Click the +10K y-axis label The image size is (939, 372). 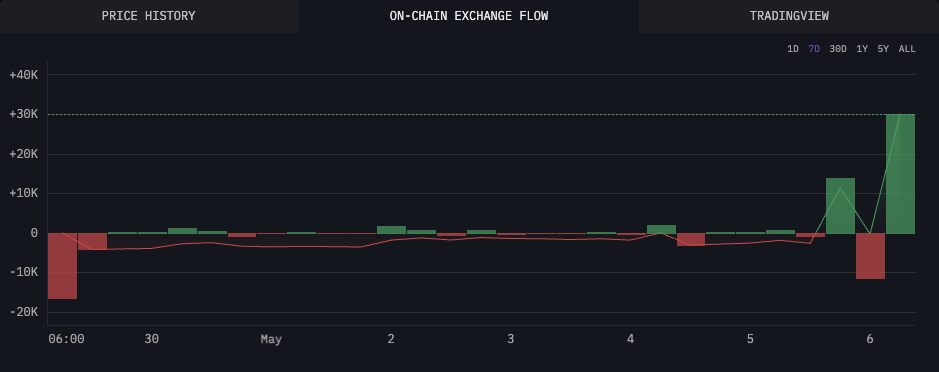pos(24,193)
